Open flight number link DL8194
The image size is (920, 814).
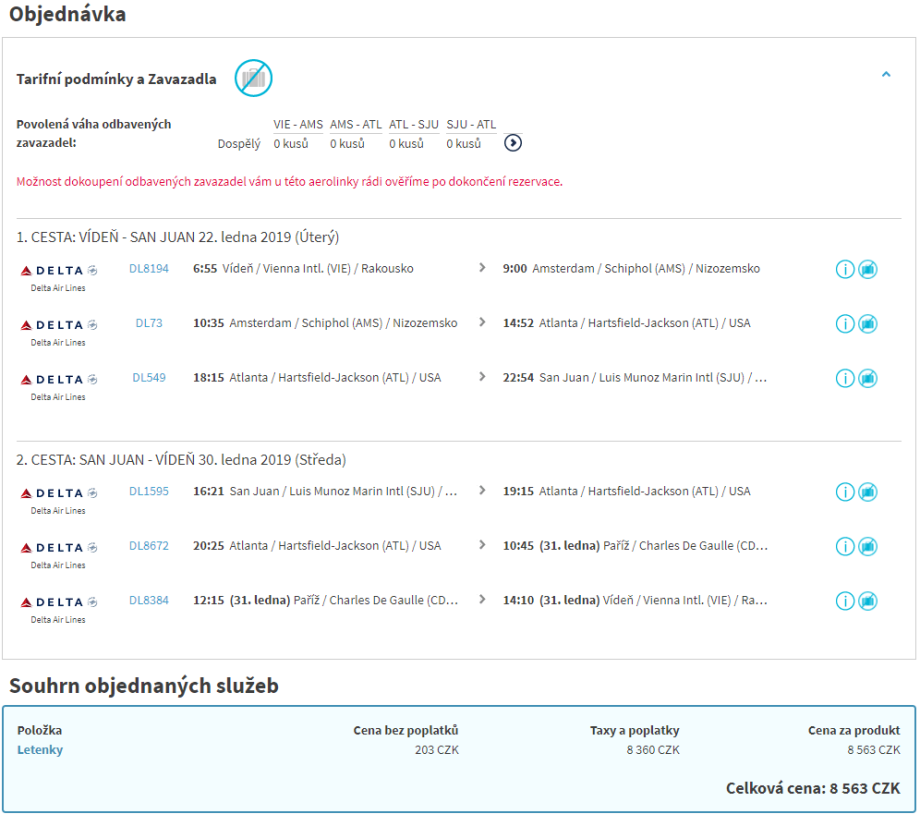tap(149, 269)
